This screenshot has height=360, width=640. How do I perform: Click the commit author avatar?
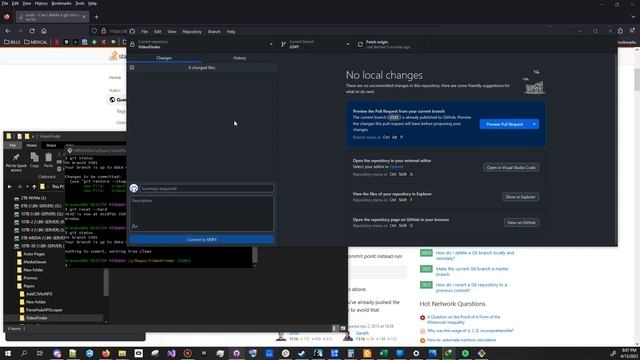tap(134, 188)
